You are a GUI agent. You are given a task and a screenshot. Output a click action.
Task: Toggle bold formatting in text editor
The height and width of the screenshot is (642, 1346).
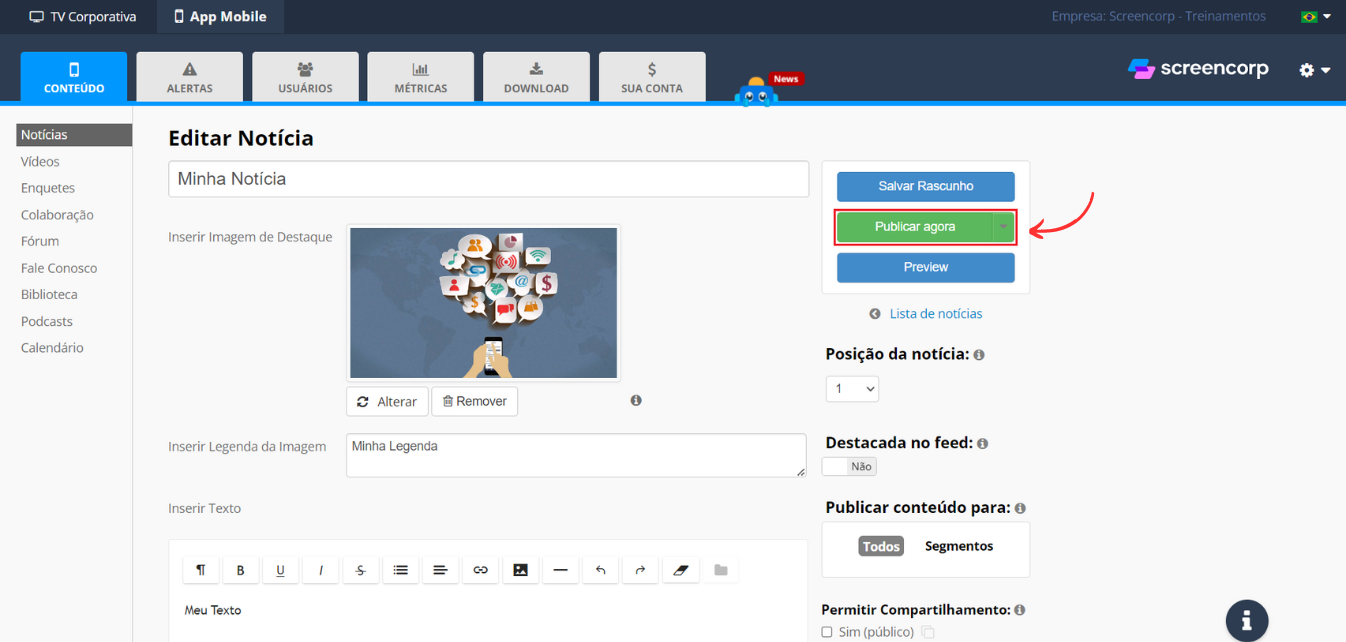point(241,570)
